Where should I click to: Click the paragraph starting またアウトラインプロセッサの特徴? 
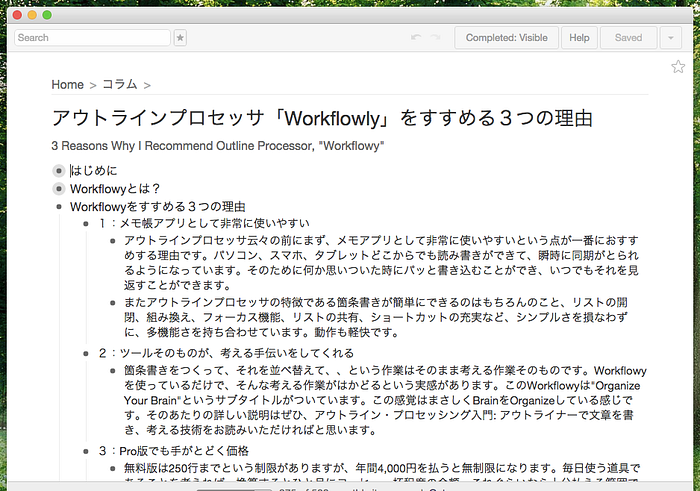point(376,317)
